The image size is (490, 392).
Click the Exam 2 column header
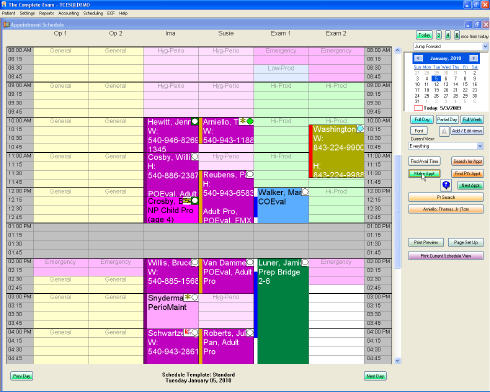point(336,33)
